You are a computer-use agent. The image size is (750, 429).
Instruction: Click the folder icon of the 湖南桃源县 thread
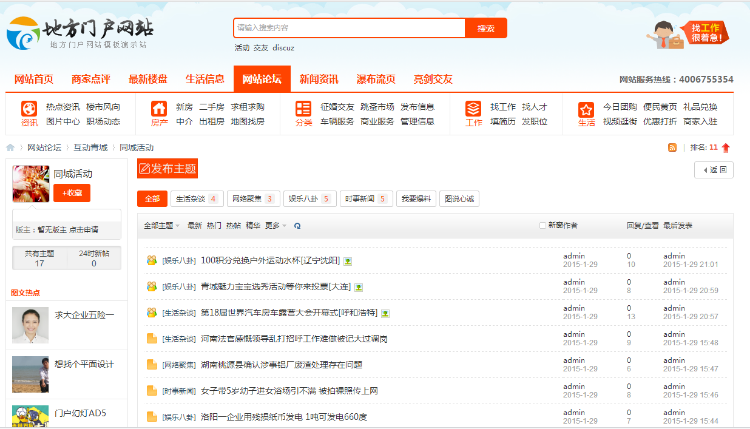click(152, 364)
